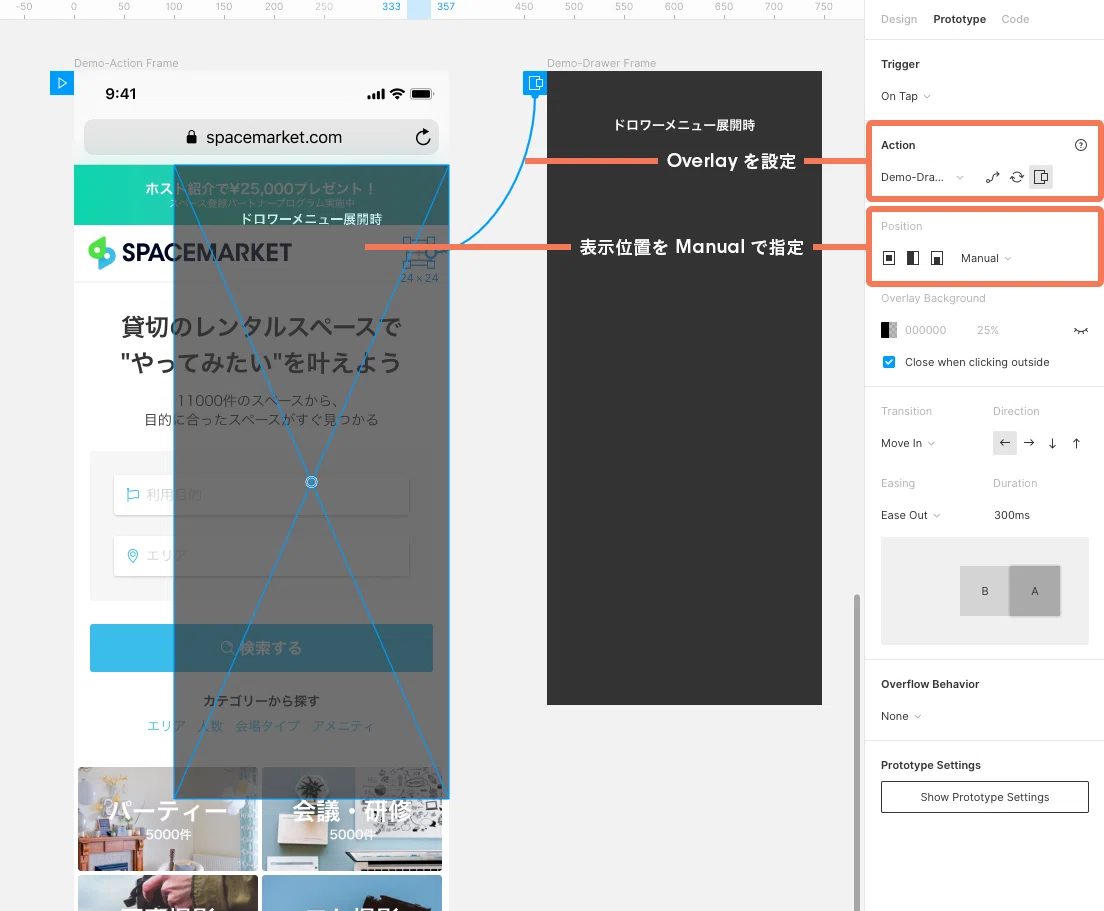Open the Prototype tab

[959, 19]
